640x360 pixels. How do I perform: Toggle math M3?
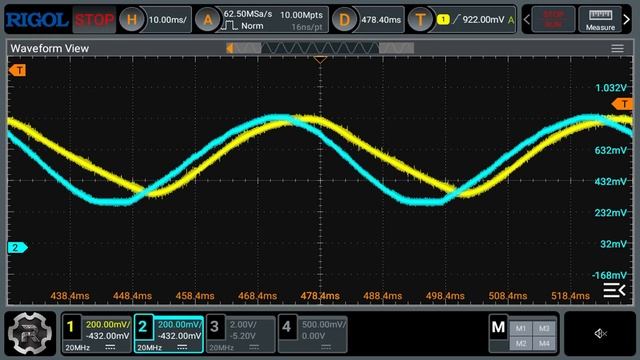544,328
